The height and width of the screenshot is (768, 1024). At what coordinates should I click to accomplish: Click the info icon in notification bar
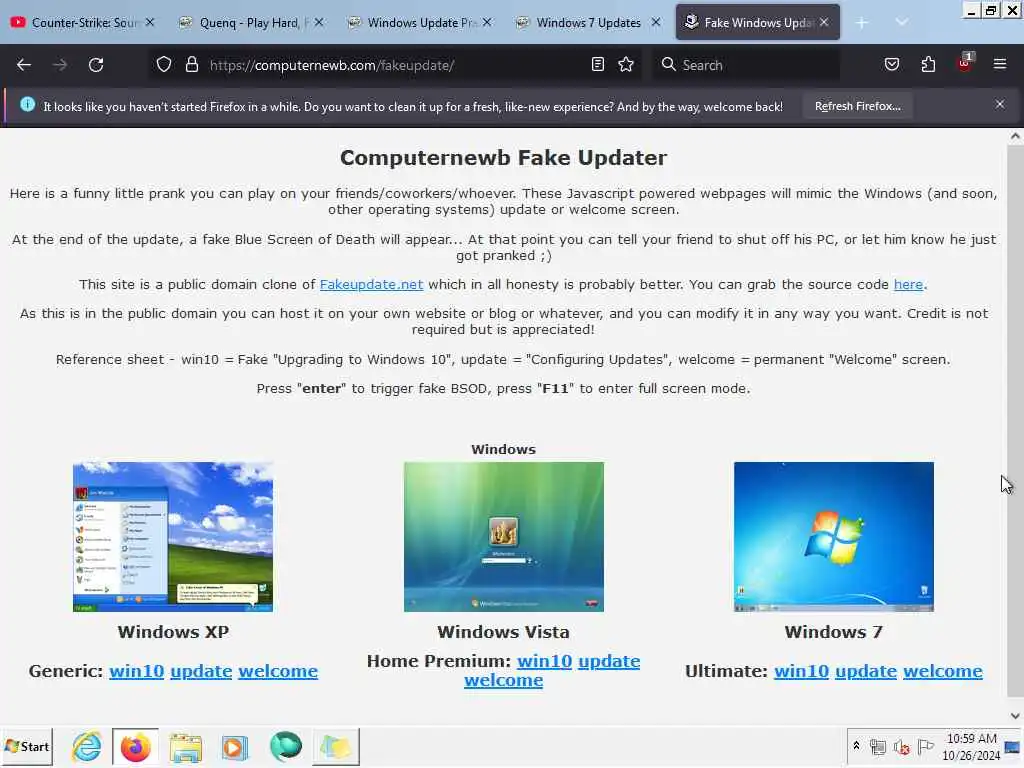27,104
